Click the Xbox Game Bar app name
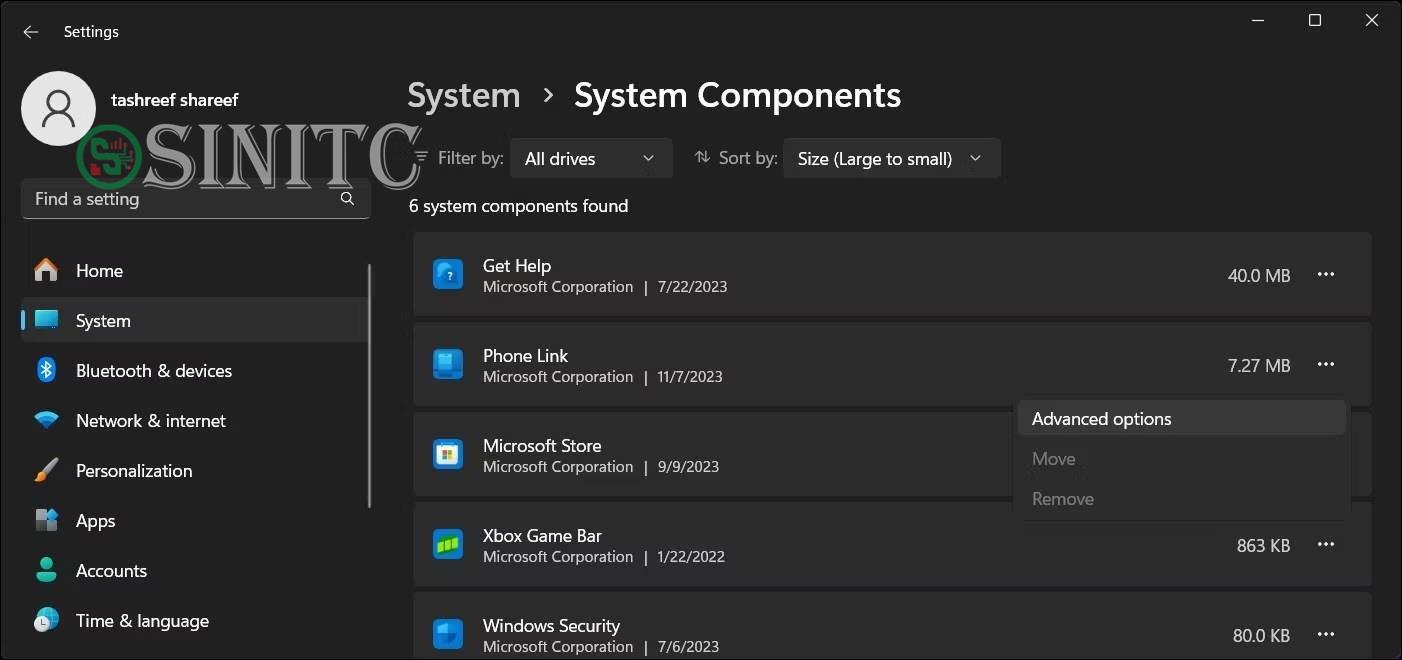The image size is (1402, 660). pyautogui.click(x=542, y=536)
